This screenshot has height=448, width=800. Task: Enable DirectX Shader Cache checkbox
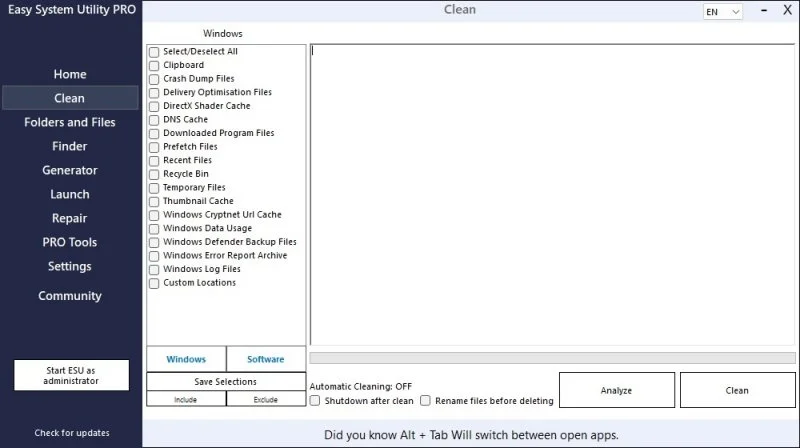(154, 106)
